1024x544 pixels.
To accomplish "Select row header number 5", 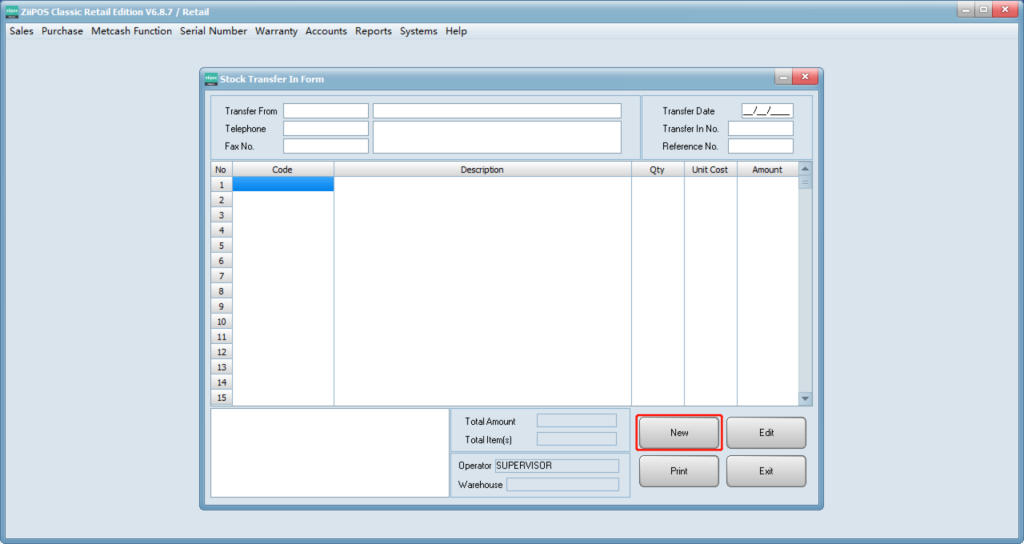I will click(x=221, y=245).
